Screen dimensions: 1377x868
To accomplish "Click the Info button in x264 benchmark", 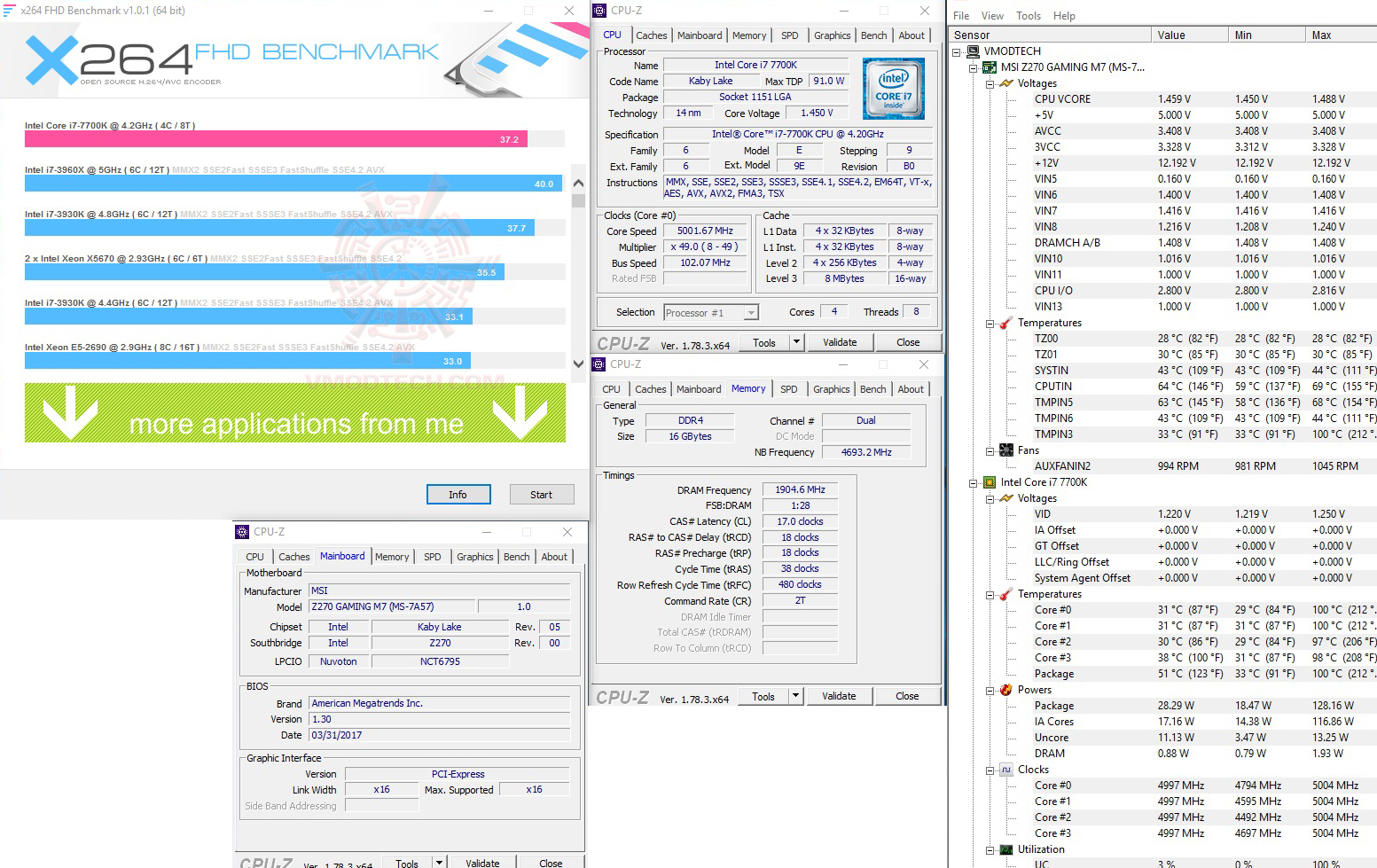I will point(458,494).
